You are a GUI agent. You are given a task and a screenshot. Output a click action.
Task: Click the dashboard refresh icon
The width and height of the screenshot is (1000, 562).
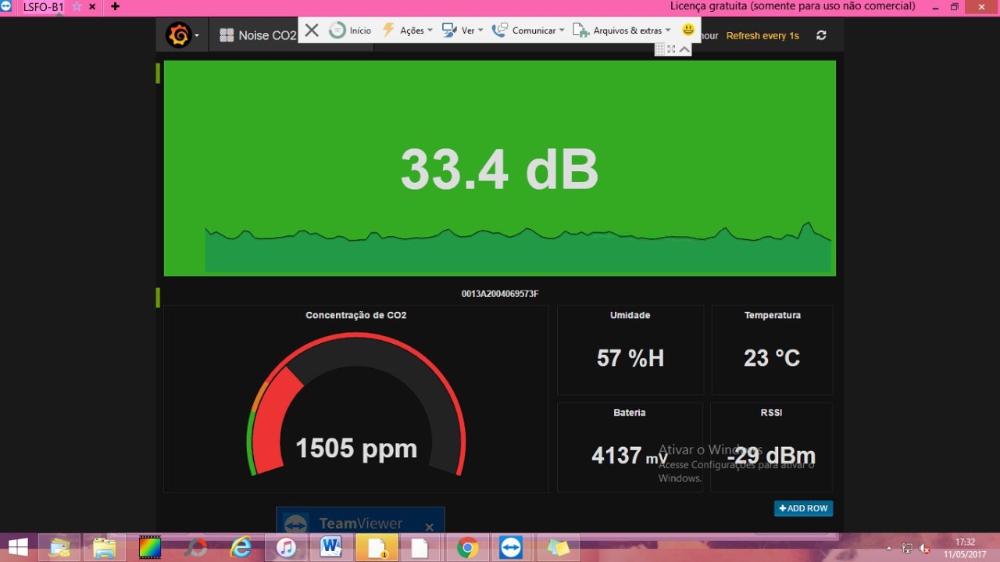tap(821, 35)
